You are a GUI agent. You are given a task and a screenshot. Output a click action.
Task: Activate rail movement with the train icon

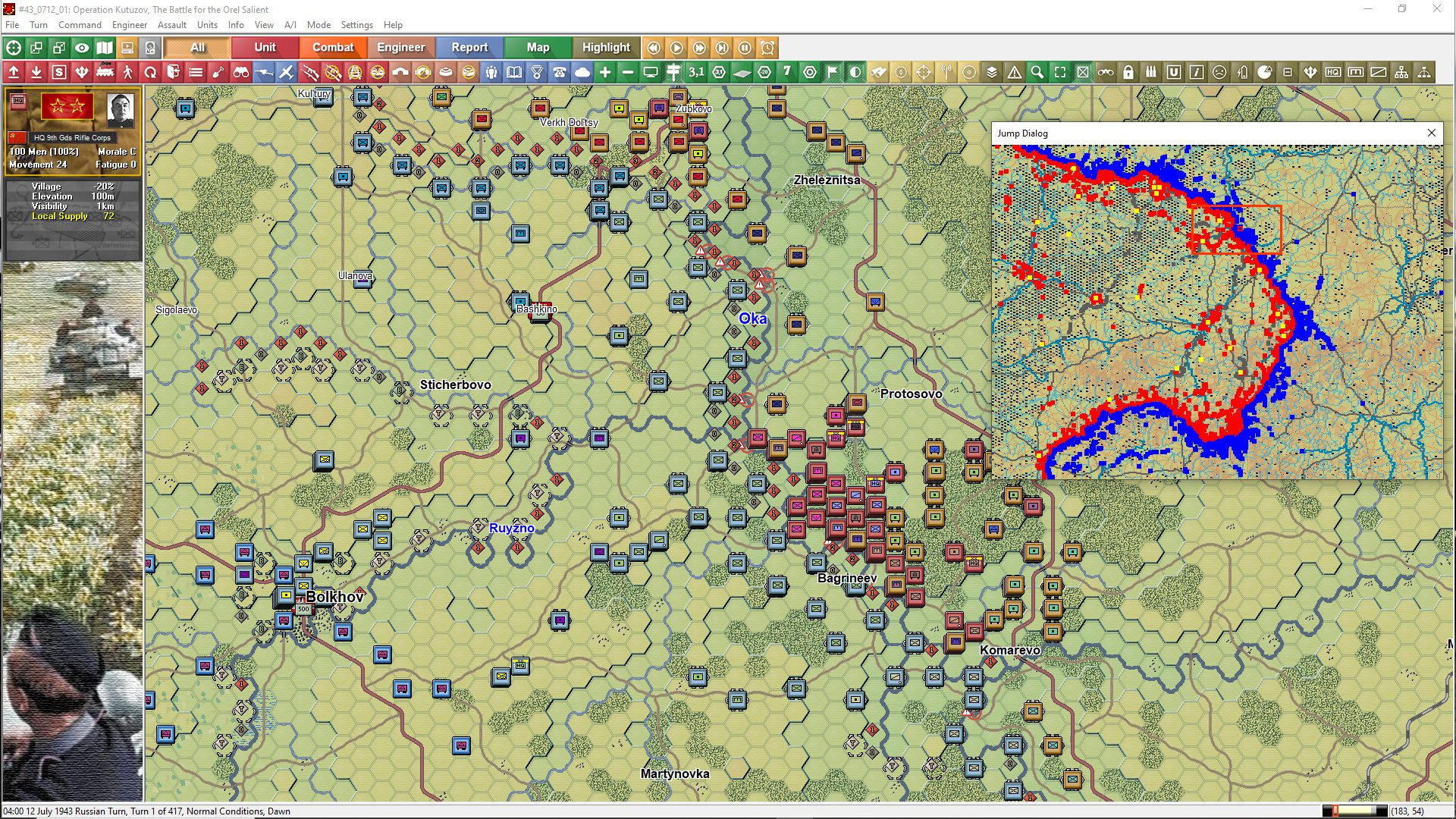click(x=104, y=72)
